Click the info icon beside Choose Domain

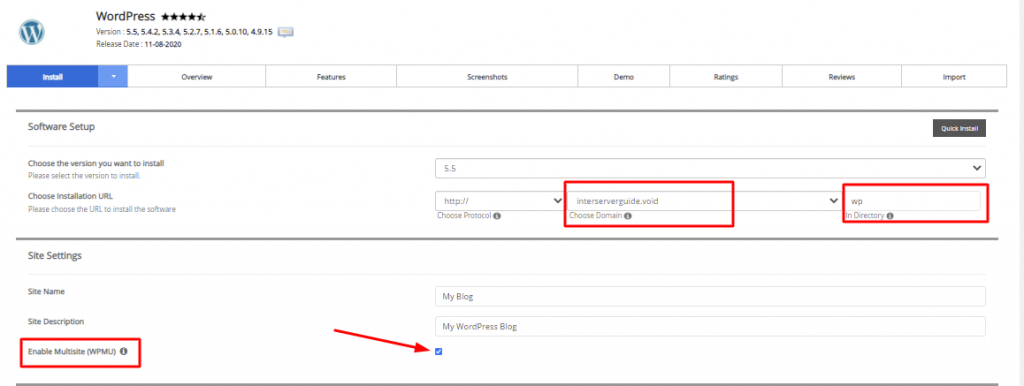pos(627,216)
